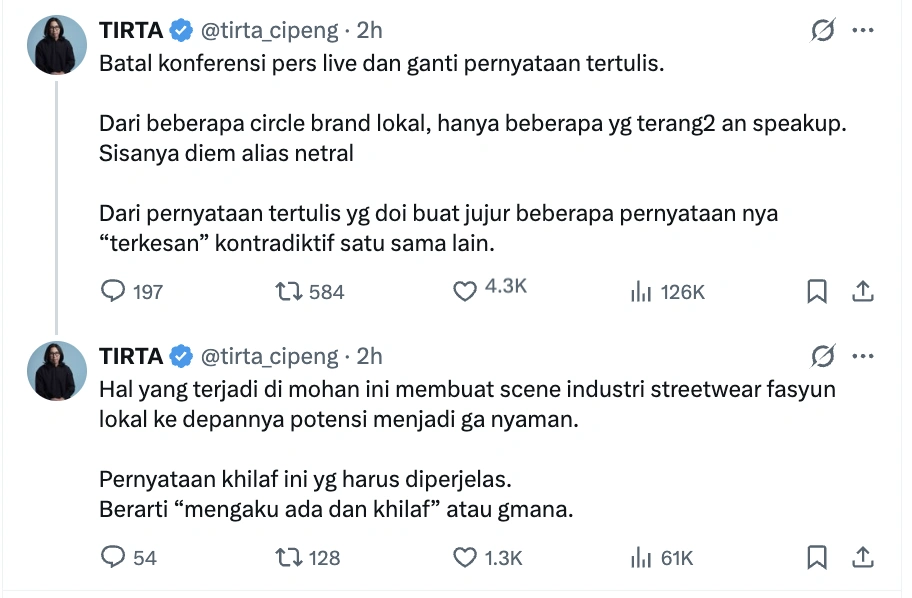Open the more options menu on second tweet
The image size is (912, 598).
pyautogui.click(x=864, y=356)
